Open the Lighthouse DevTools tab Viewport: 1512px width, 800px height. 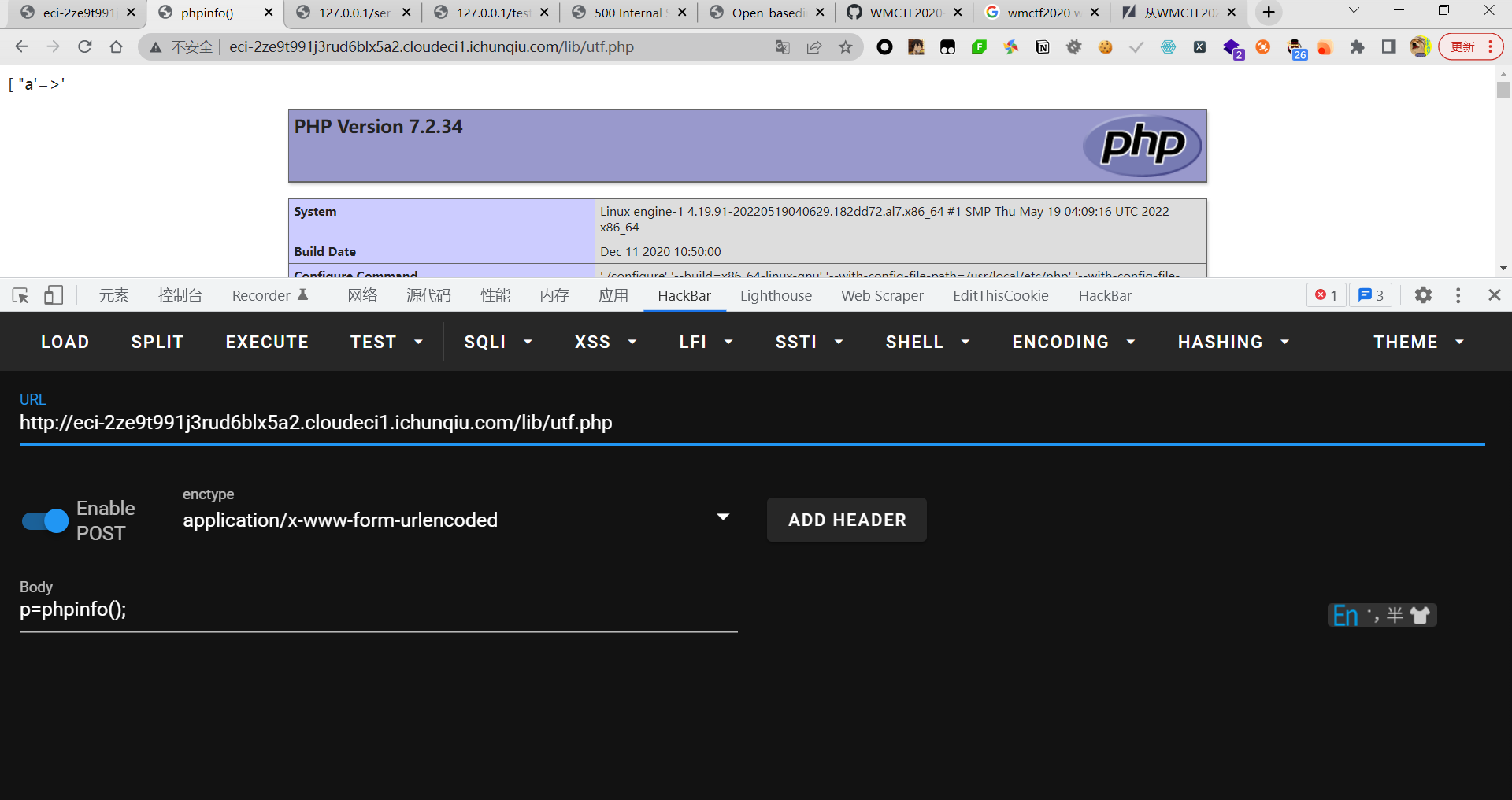[776, 295]
